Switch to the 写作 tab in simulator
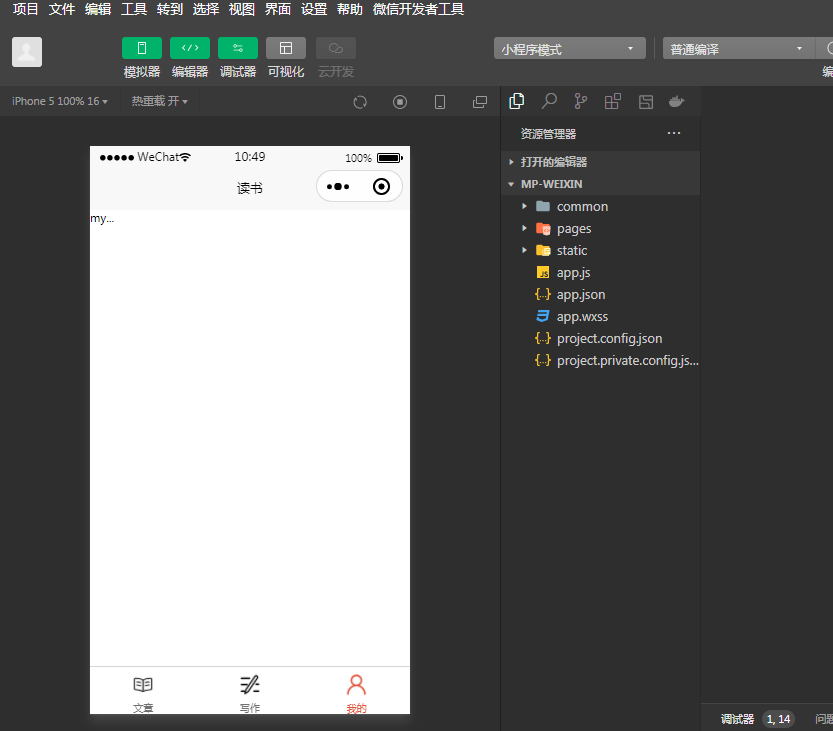Viewport: 833px width, 731px height. tap(250, 693)
